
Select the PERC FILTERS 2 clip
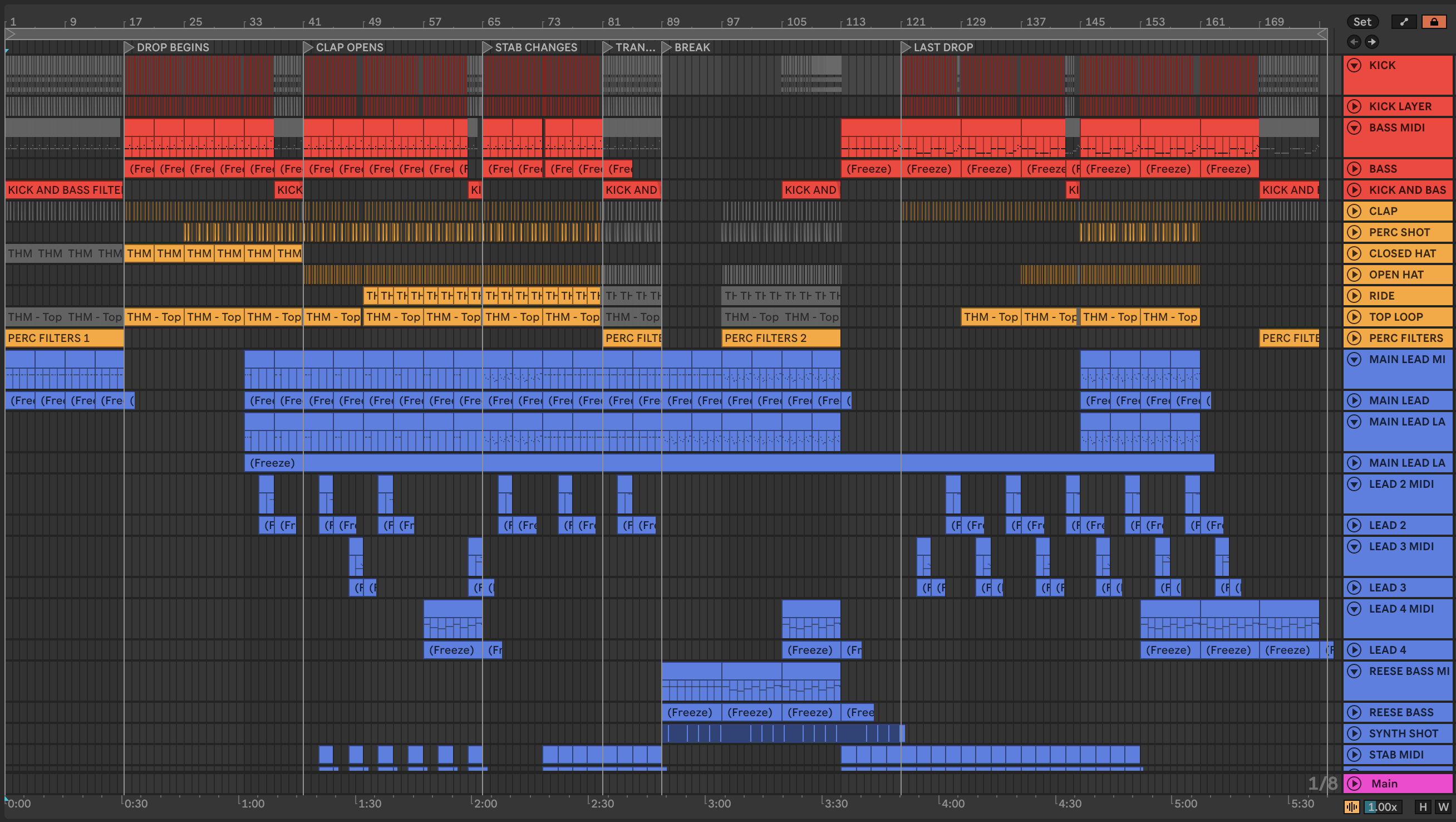pos(780,338)
